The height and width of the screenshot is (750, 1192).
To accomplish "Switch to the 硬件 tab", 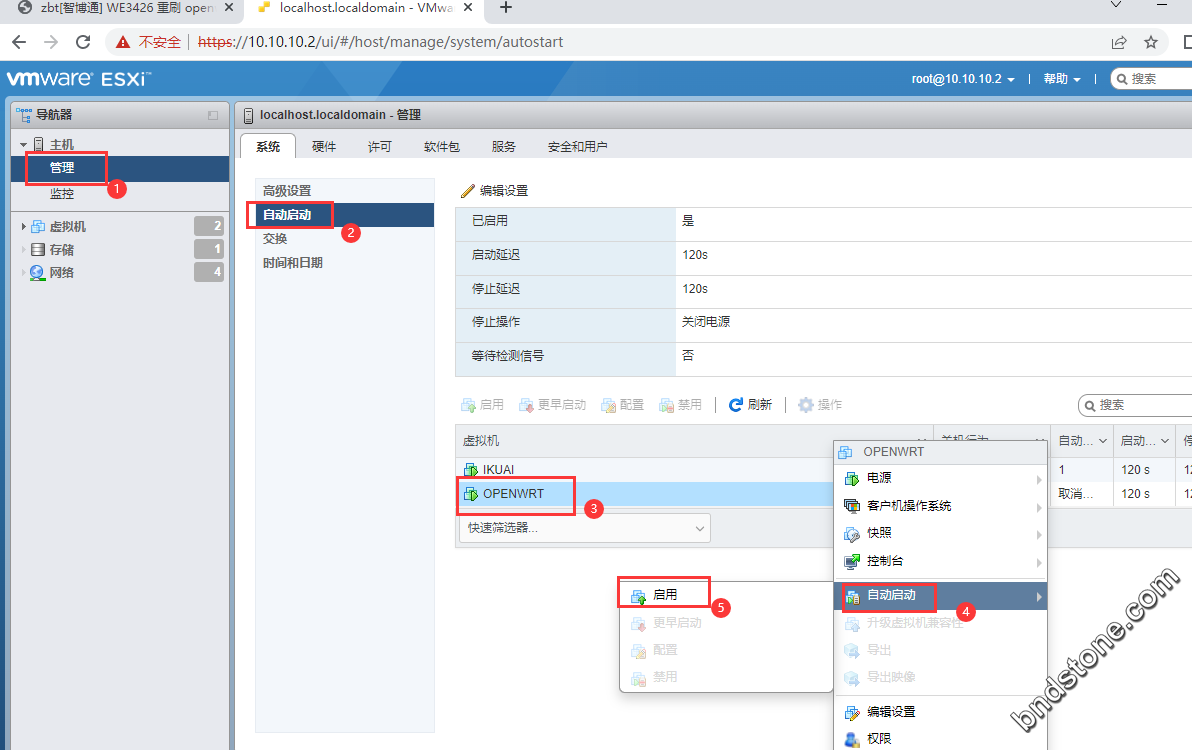I will click(x=324, y=147).
